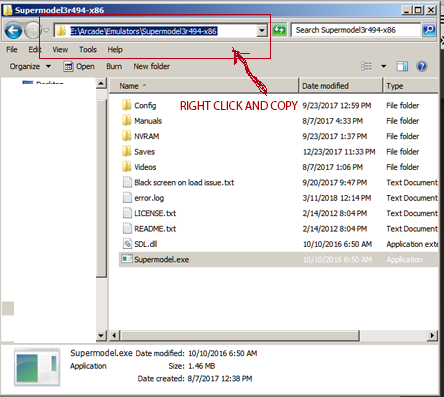Click error.log's date 3/11/2018 12:14 PM
Image resolution: width=444 pixels, height=397 pixels.
pyautogui.click(x=337, y=198)
